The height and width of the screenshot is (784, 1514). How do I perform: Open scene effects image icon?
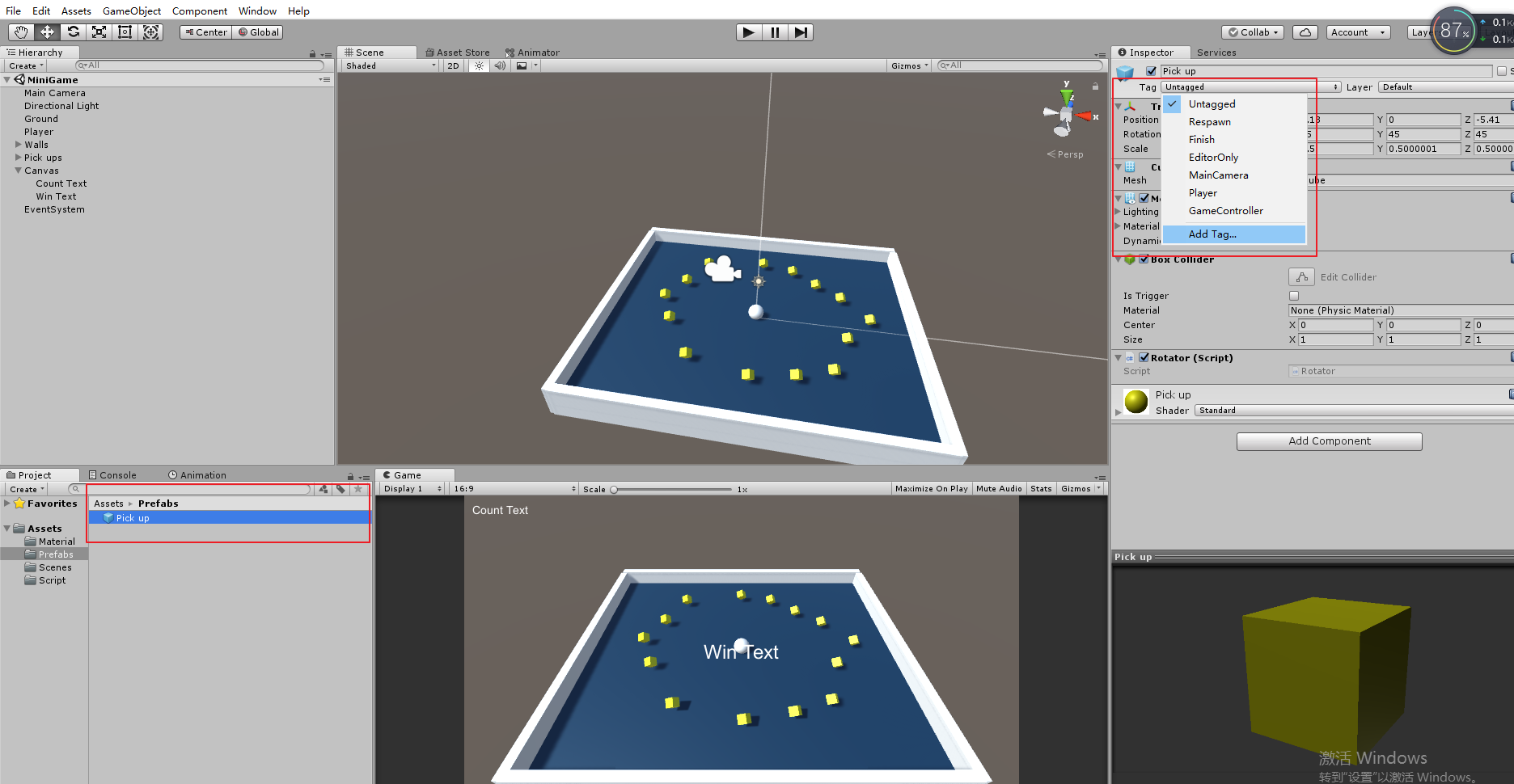coord(522,65)
